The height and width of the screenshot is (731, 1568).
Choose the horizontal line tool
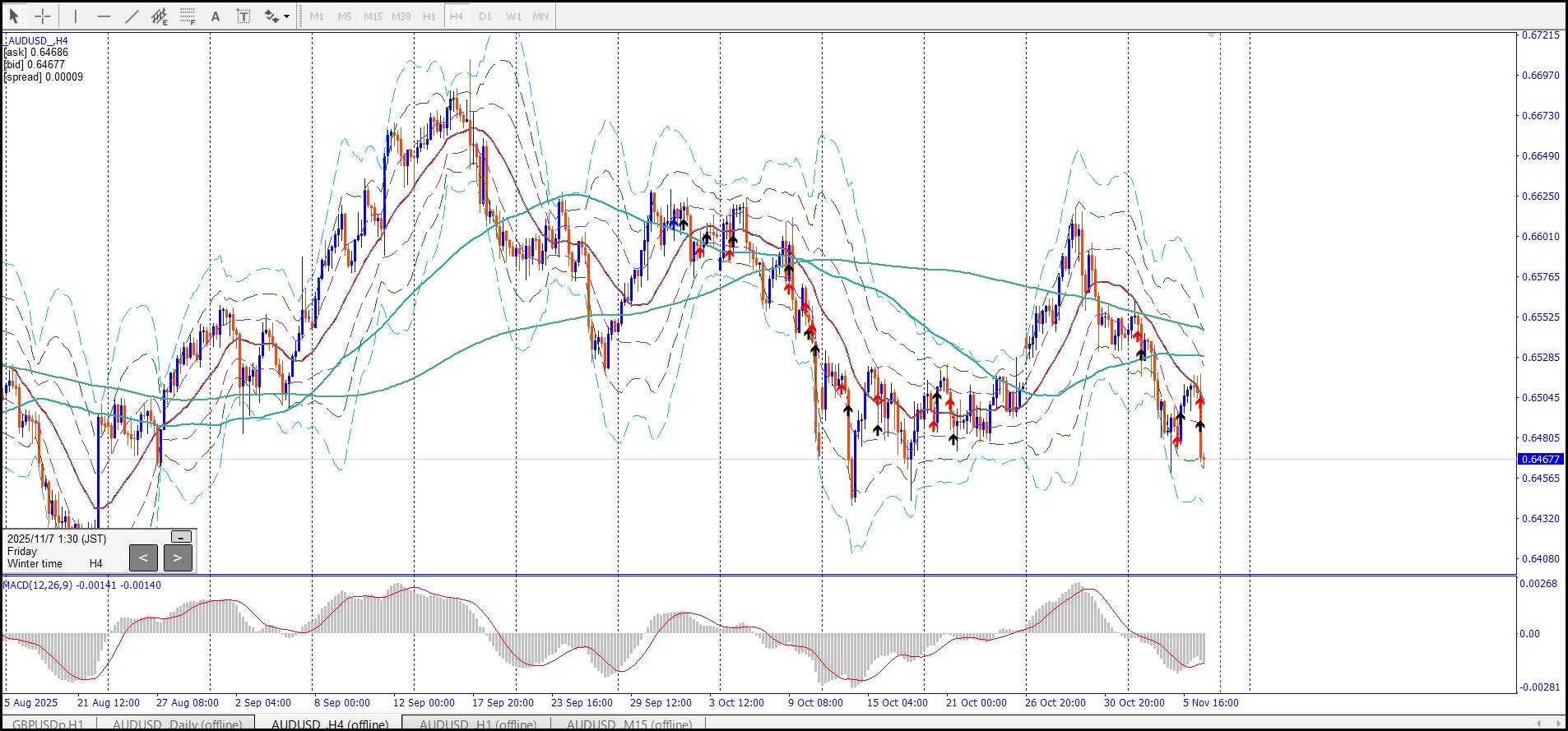(x=104, y=16)
